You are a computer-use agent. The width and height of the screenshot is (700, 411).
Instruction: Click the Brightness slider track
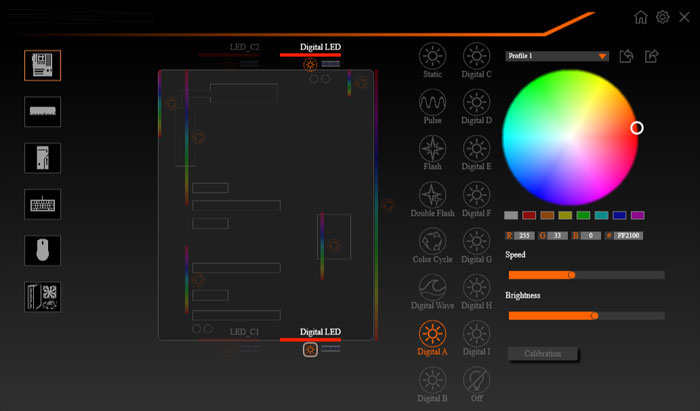tap(585, 315)
